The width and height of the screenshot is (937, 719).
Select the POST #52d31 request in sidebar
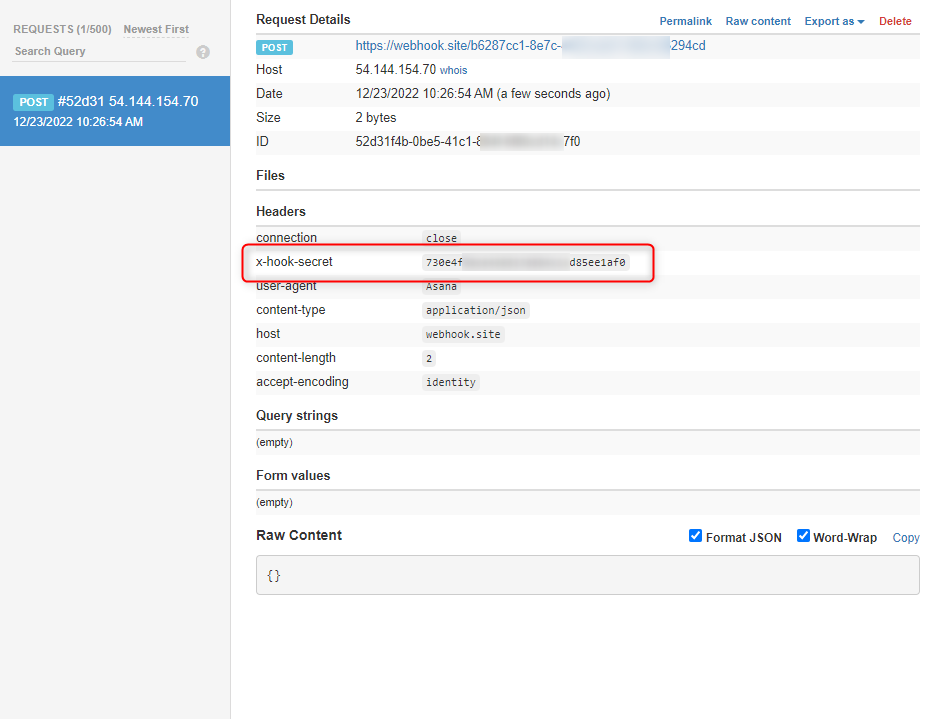[x=115, y=111]
